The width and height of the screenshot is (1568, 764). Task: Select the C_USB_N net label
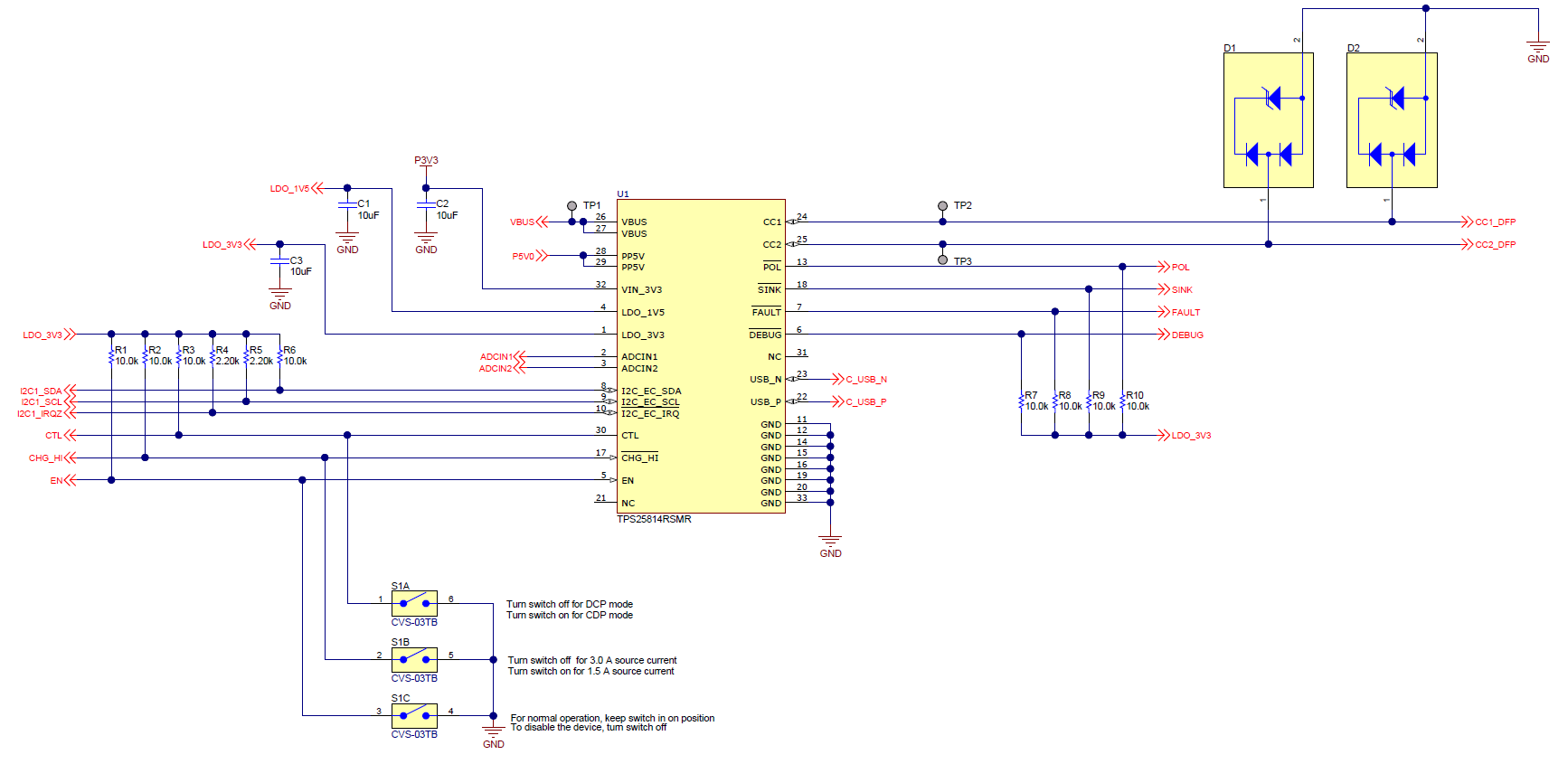pyautogui.click(x=866, y=380)
